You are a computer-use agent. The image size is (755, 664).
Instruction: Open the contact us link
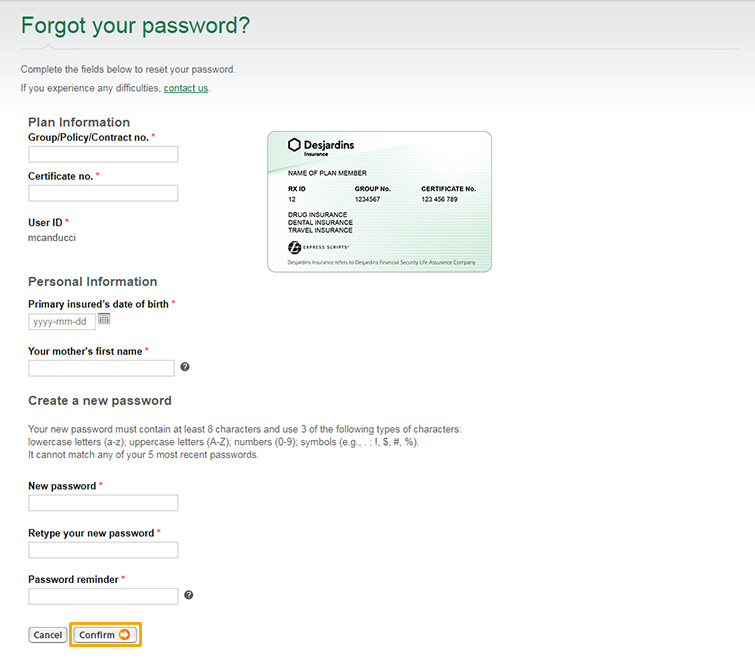[x=186, y=88]
